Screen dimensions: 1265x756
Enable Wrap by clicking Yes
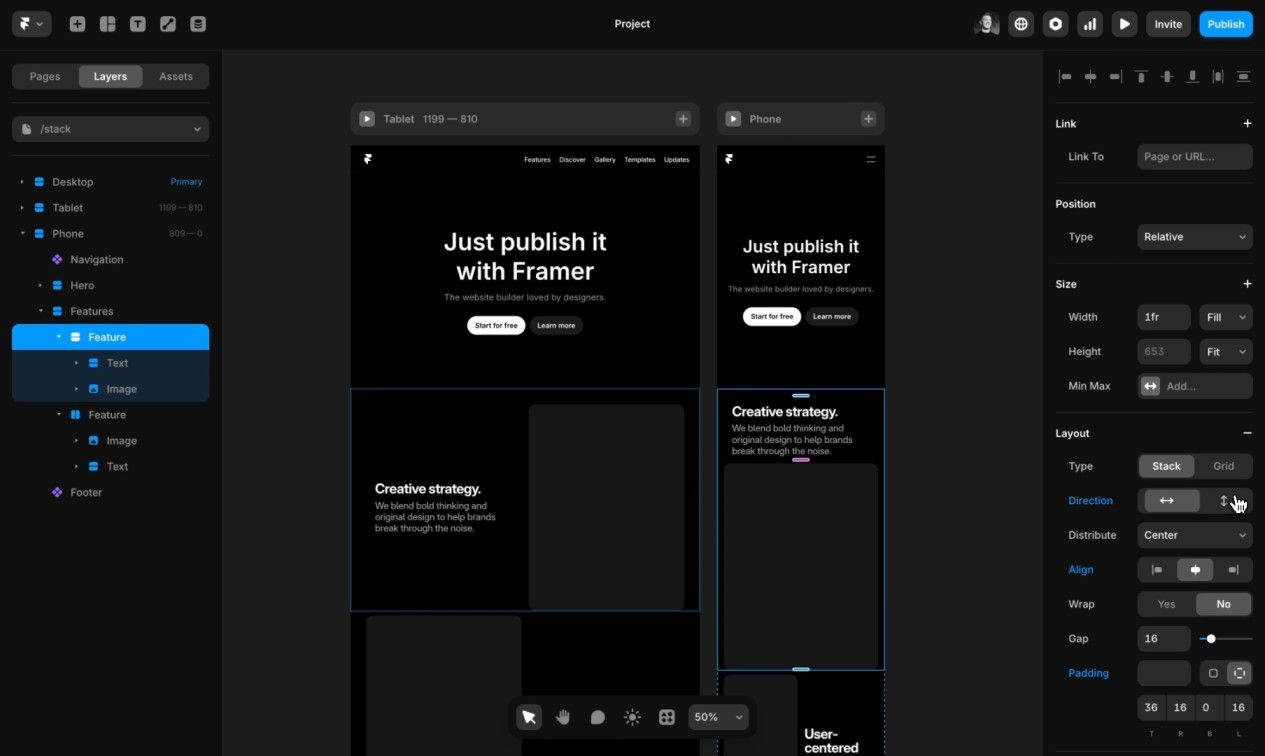click(x=1166, y=604)
